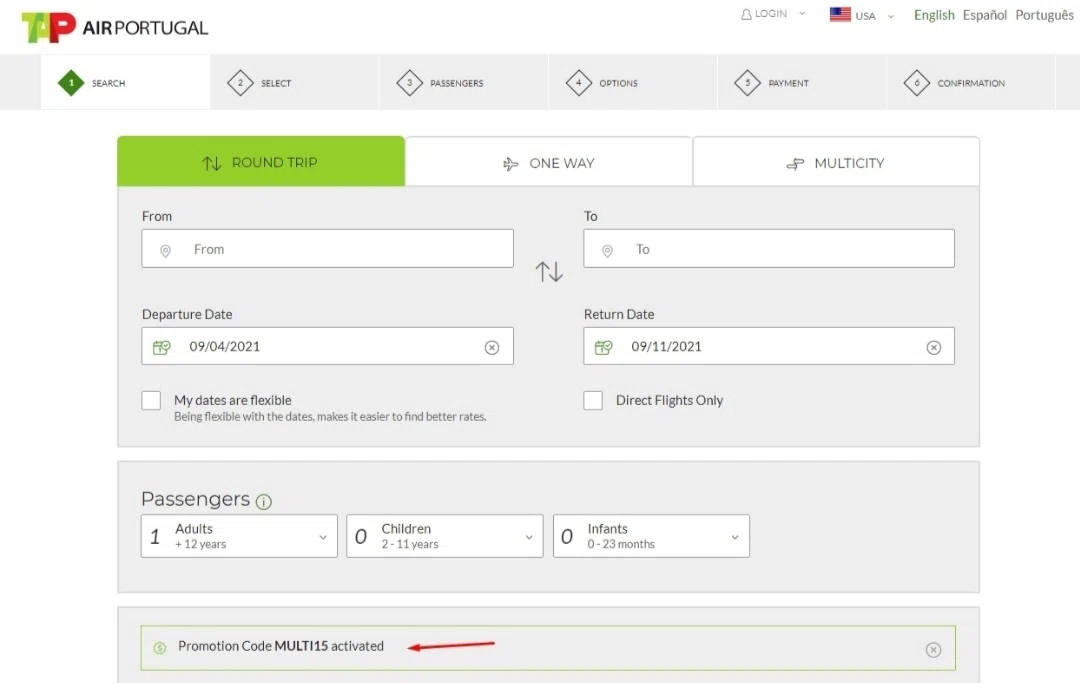Open the Departure Date calendar icon
This screenshot has width=1080, height=683.
point(161,347)
